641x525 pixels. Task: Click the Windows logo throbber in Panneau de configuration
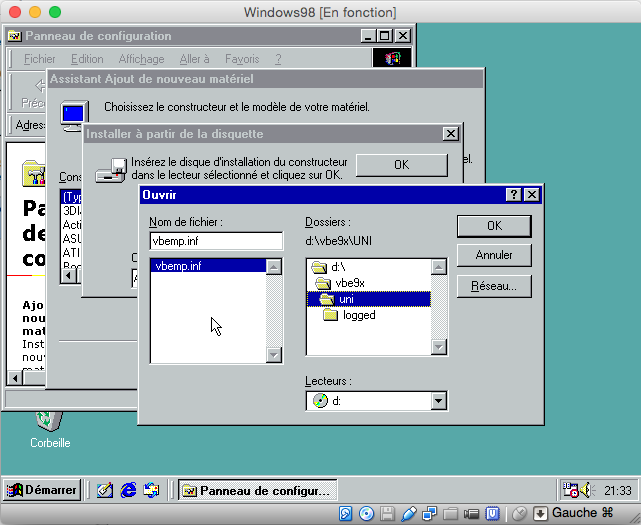[x=392, y=58]
